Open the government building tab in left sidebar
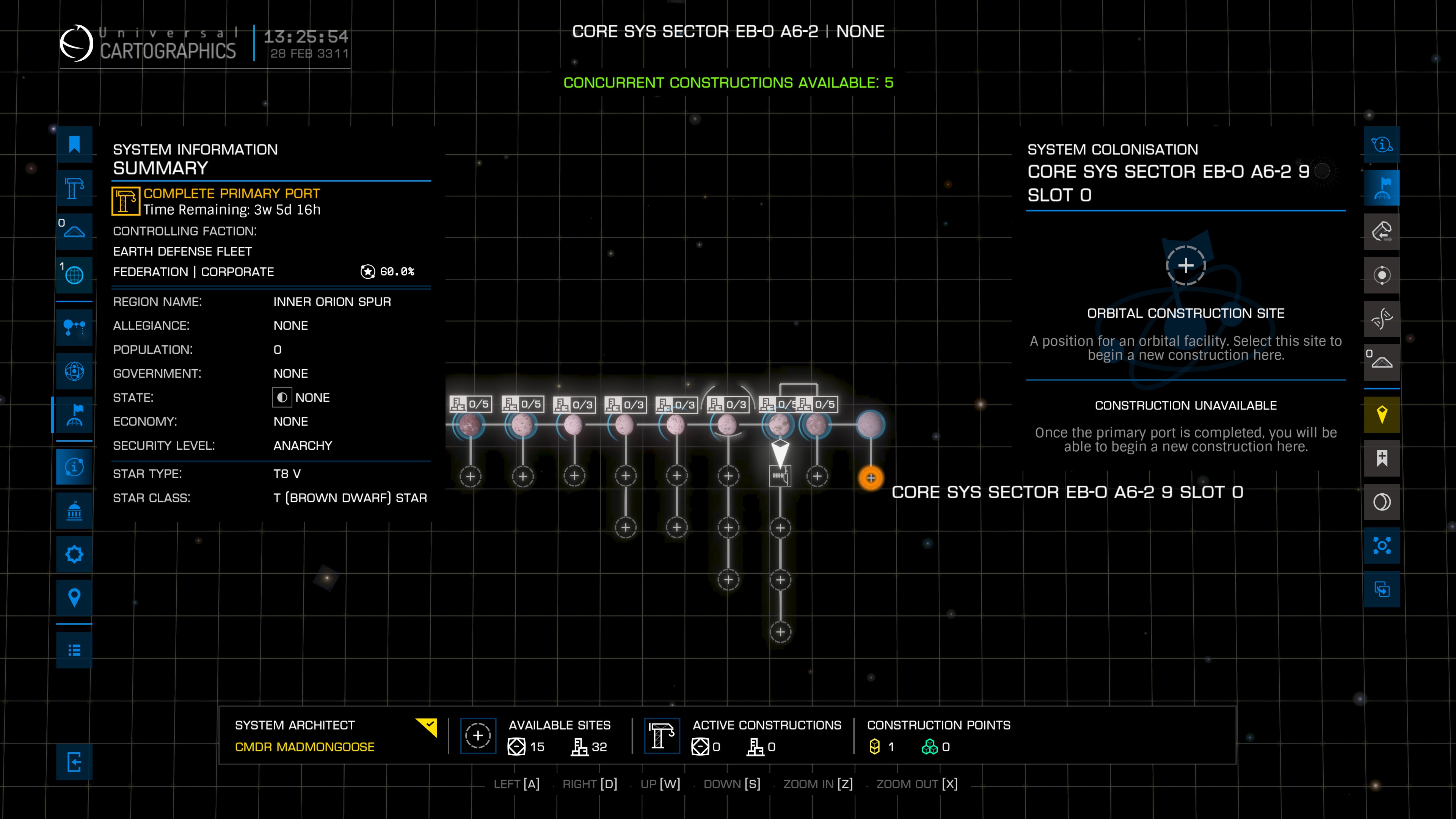 [x=74, y=510]
